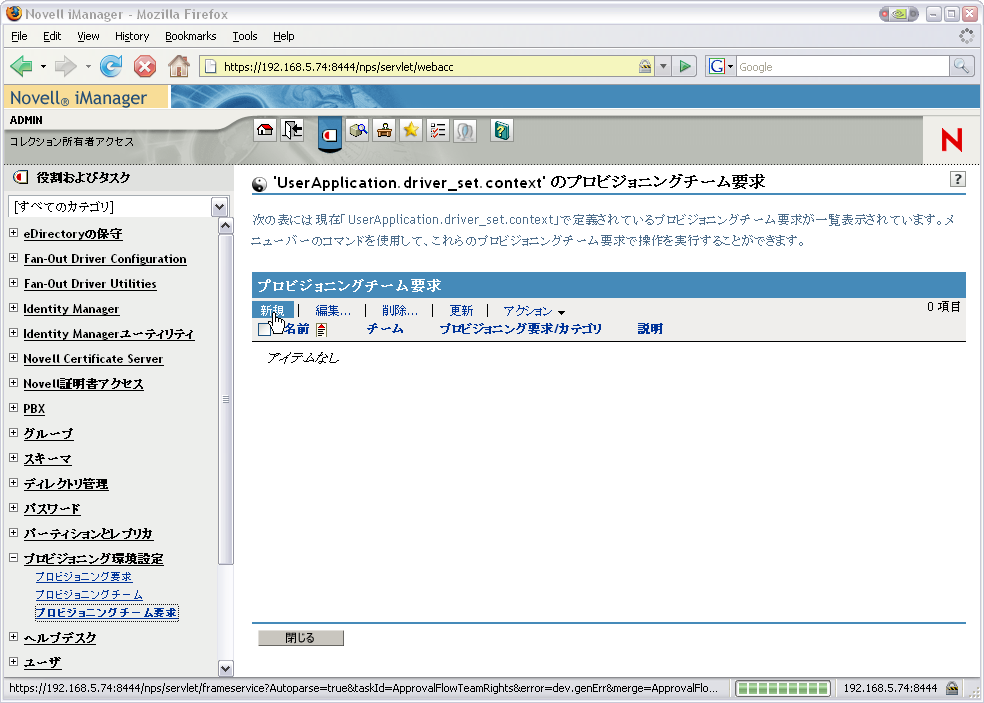Viewport: 984px width, 703px height.
Task: Open the History menu
Action: 132,36
